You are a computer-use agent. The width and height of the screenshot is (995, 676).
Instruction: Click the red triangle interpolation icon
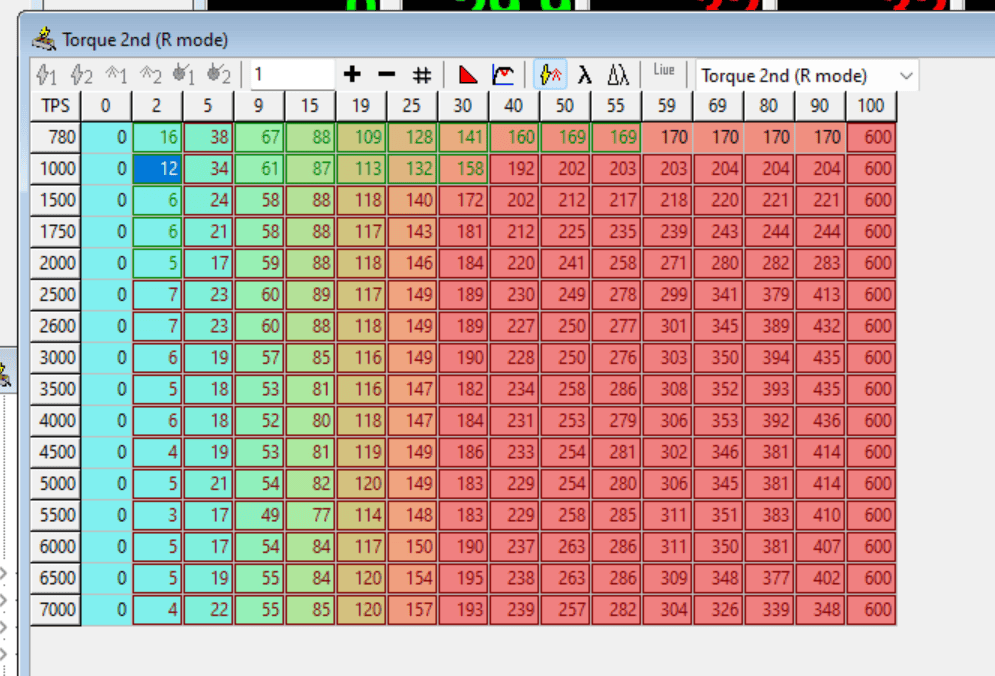[x=468, y=75]
